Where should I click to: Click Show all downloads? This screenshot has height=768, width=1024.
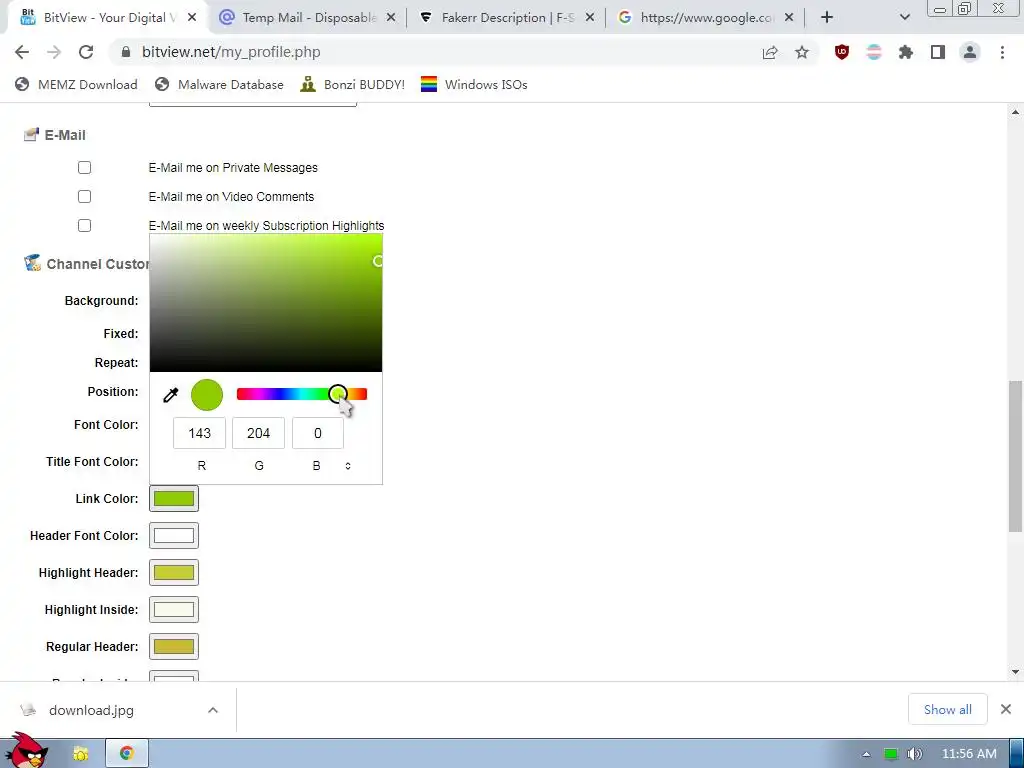[x=947, y=709]
